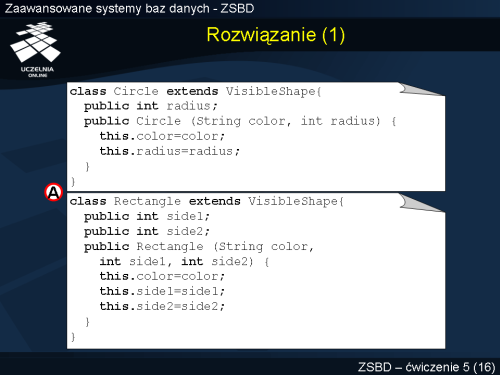Click the slide title "Rozwiązanie (1)"
The width and height of the screenshot is (500, 375).
pos(275,35)
